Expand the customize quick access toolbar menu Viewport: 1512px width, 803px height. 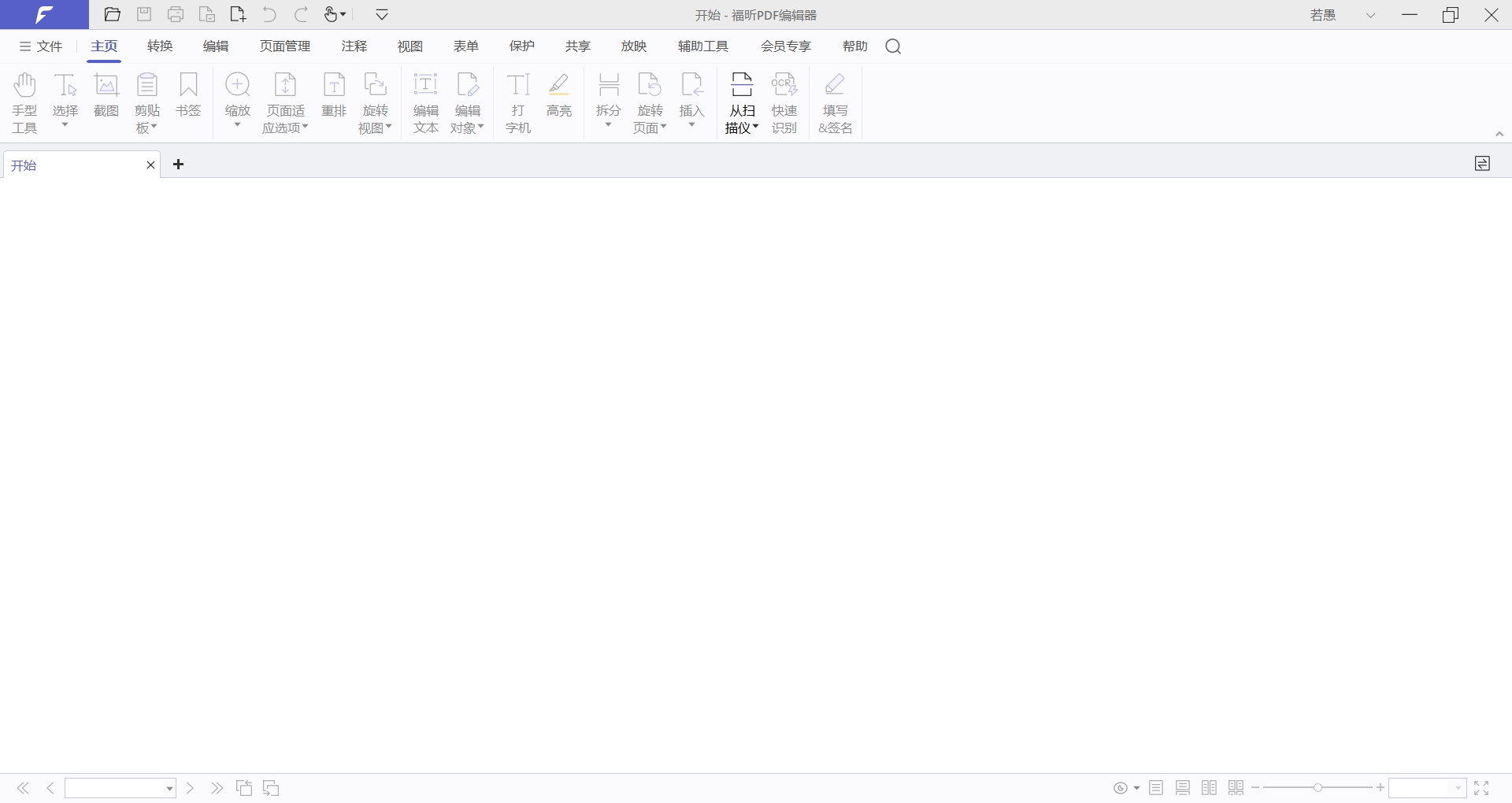click(382, 15)
